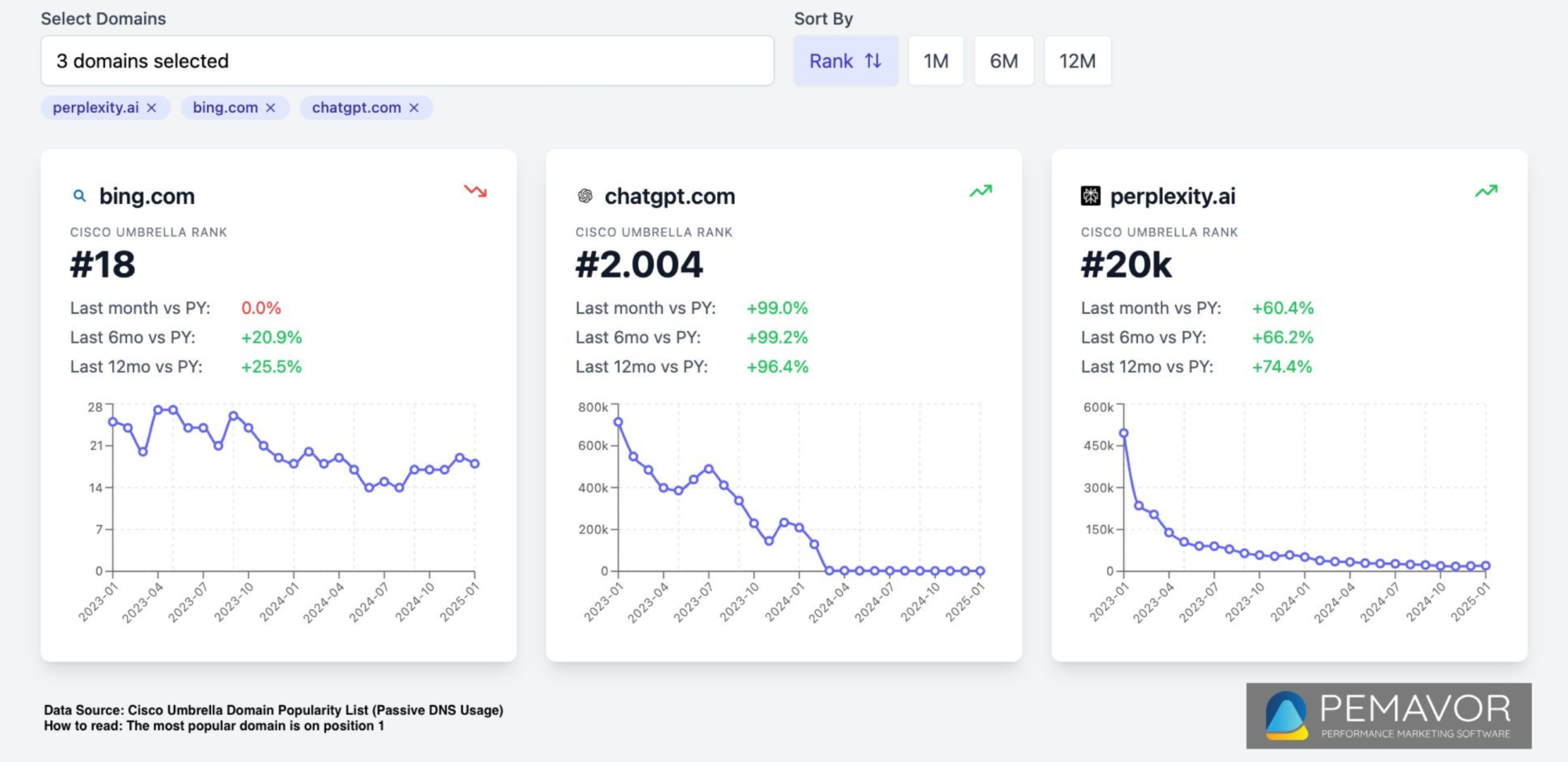The height and width of the screenshot is (762, 1568).
Task: Click bing.com's +25.5% twelve-month value
Action: point(271,366)
